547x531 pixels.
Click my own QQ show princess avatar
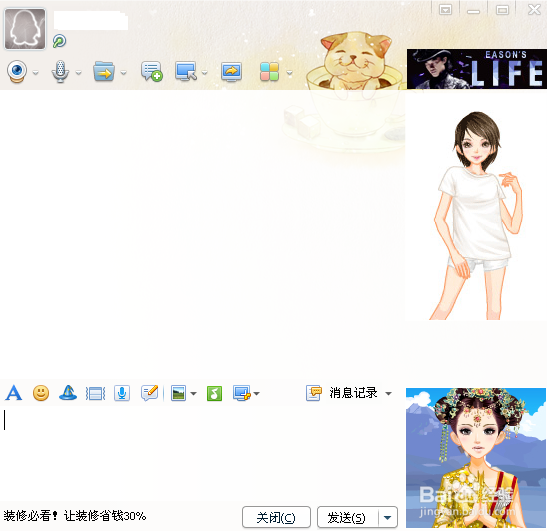(476, 458)
